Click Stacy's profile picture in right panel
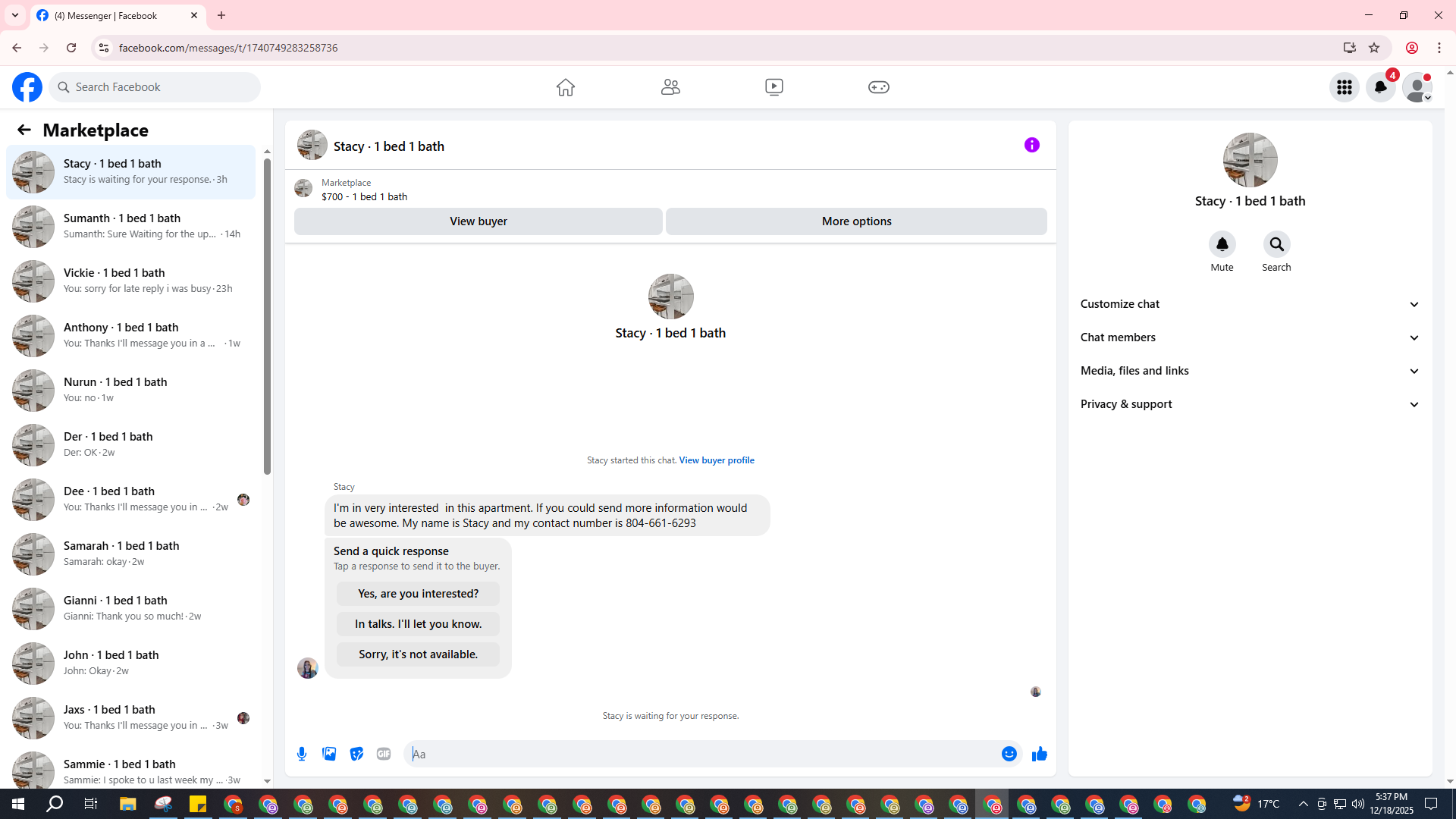The width and height of the screenshot is (1456, 819). pyautogui.click(x=1250, y=160)
